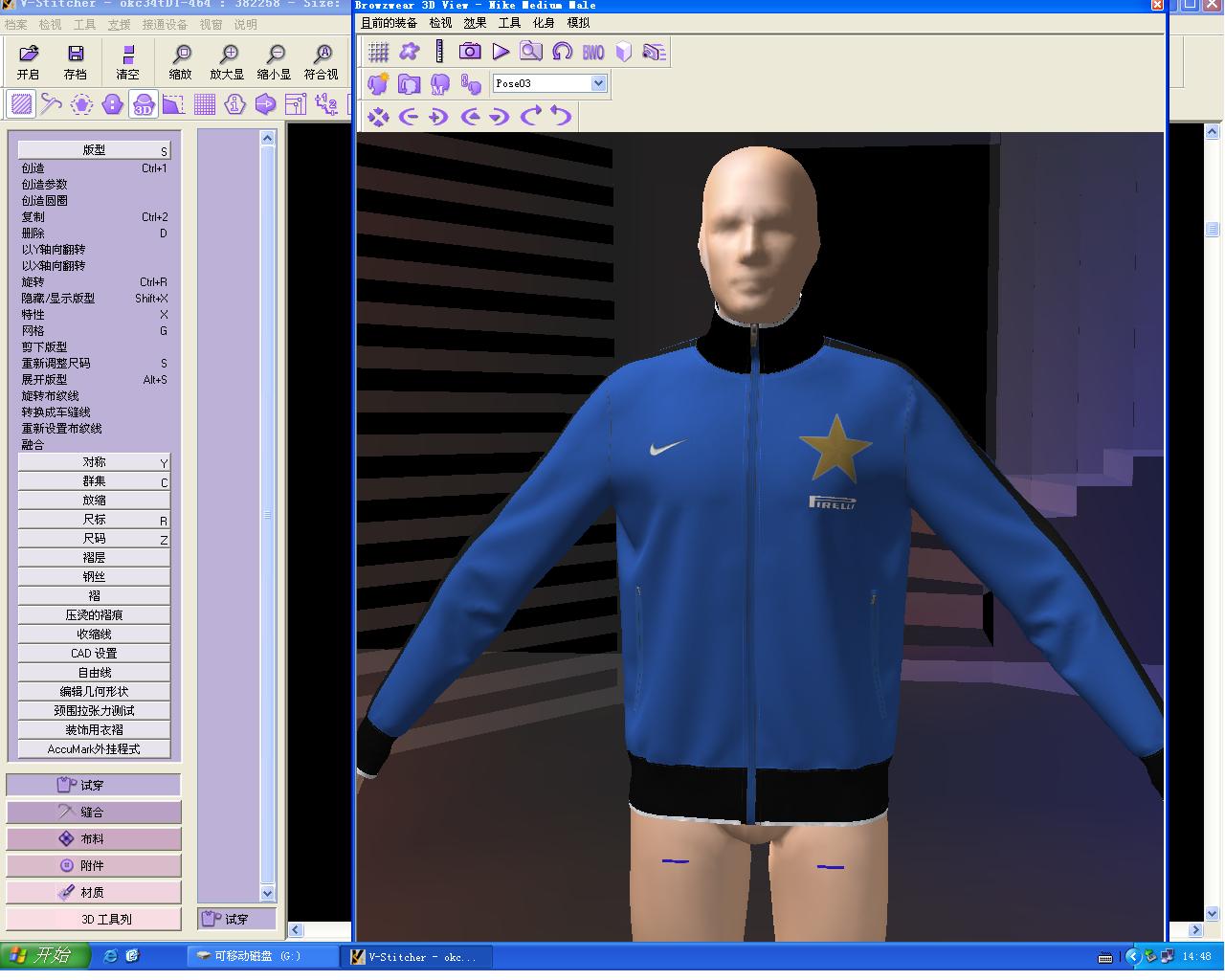
Task: Switch to the 布料 tab
Action: point(94,838)
